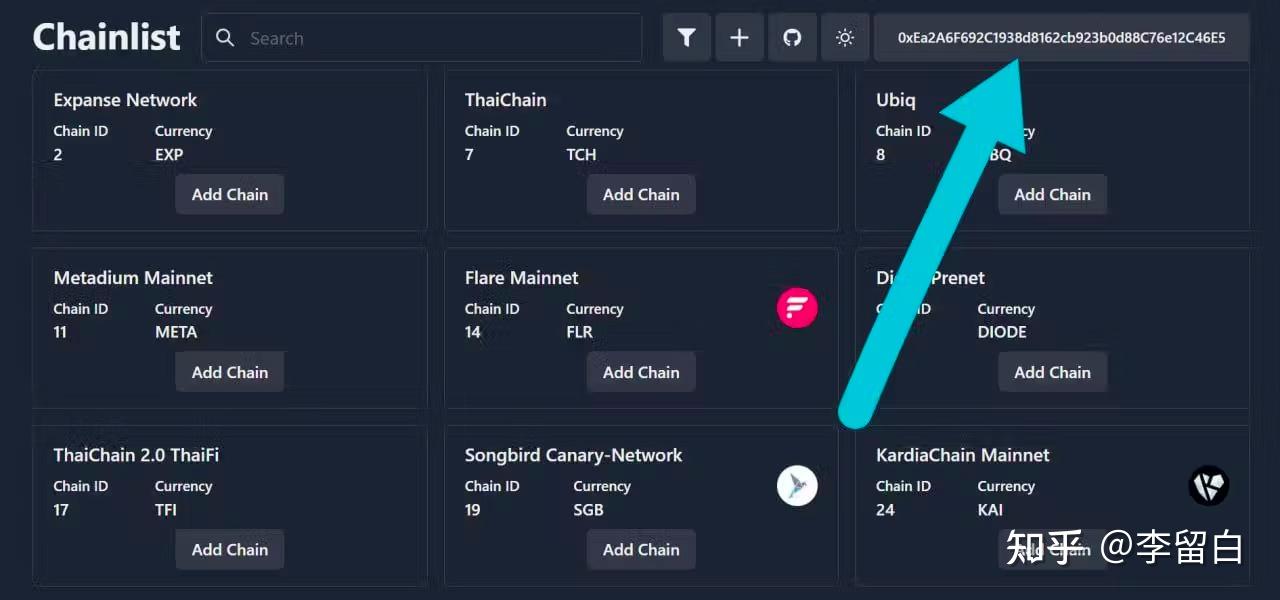Open the chain filter options
1280x600 pixels.
(687, 37)
